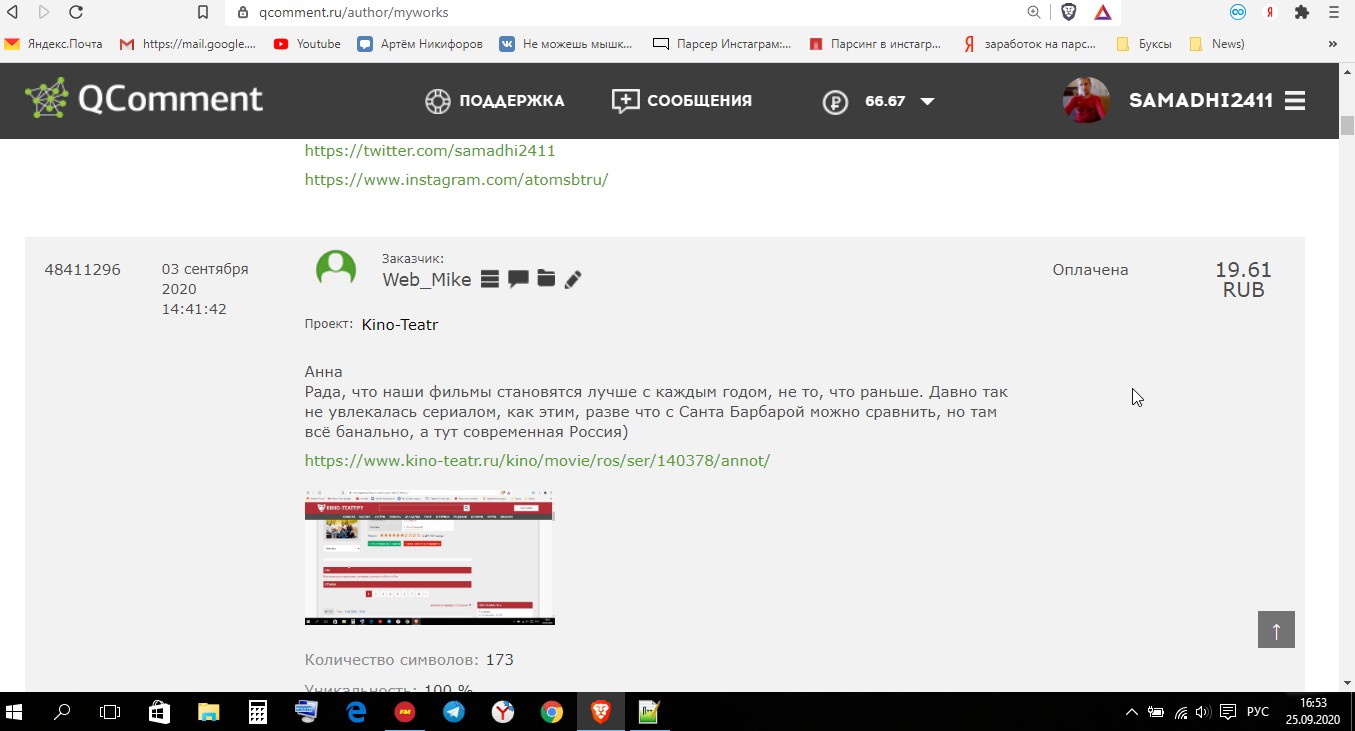Open the browser extensions puzzle icon
This screenshot has width=1355, height=731.
(1301, 13)
